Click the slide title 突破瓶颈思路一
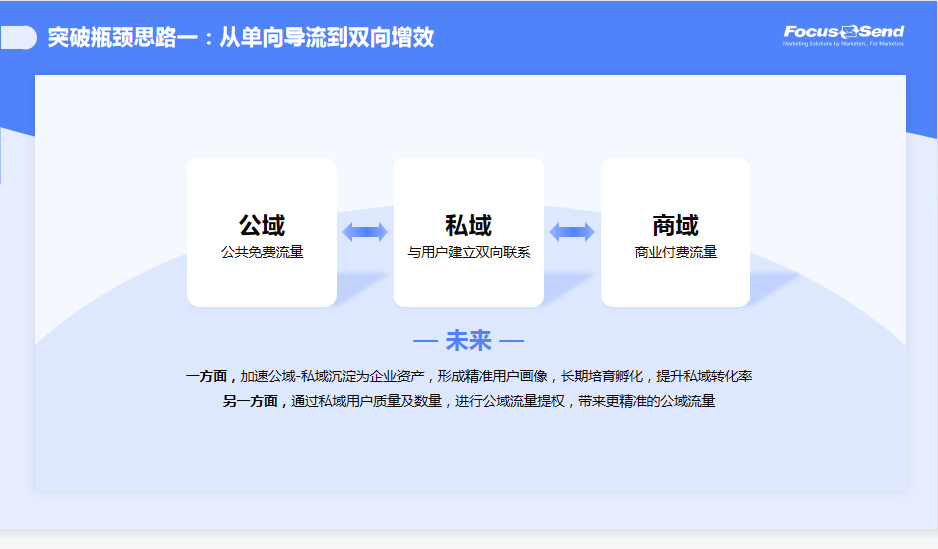 click(123, 38)
